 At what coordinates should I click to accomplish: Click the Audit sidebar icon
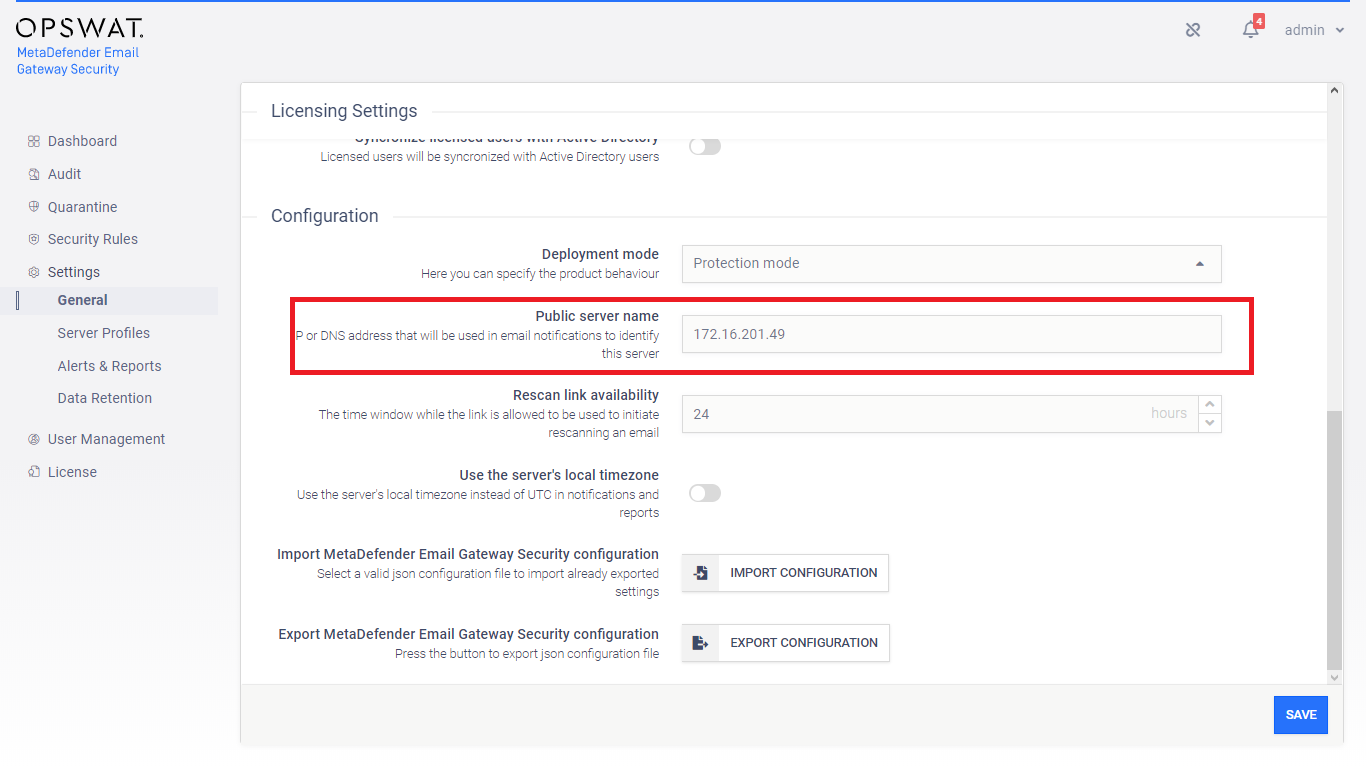tap(34, 174)
